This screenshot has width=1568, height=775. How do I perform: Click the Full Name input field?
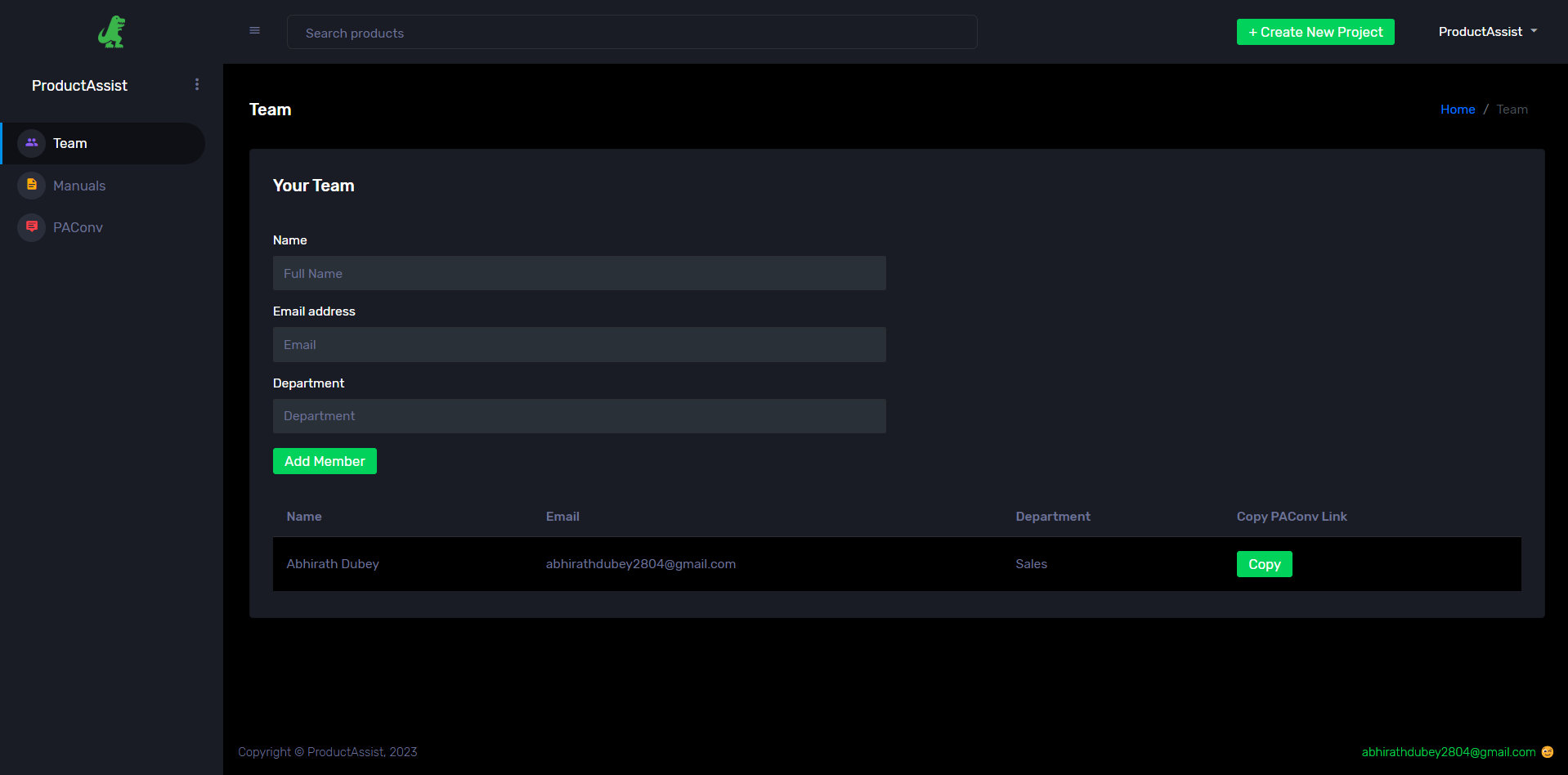click(580, 273)
